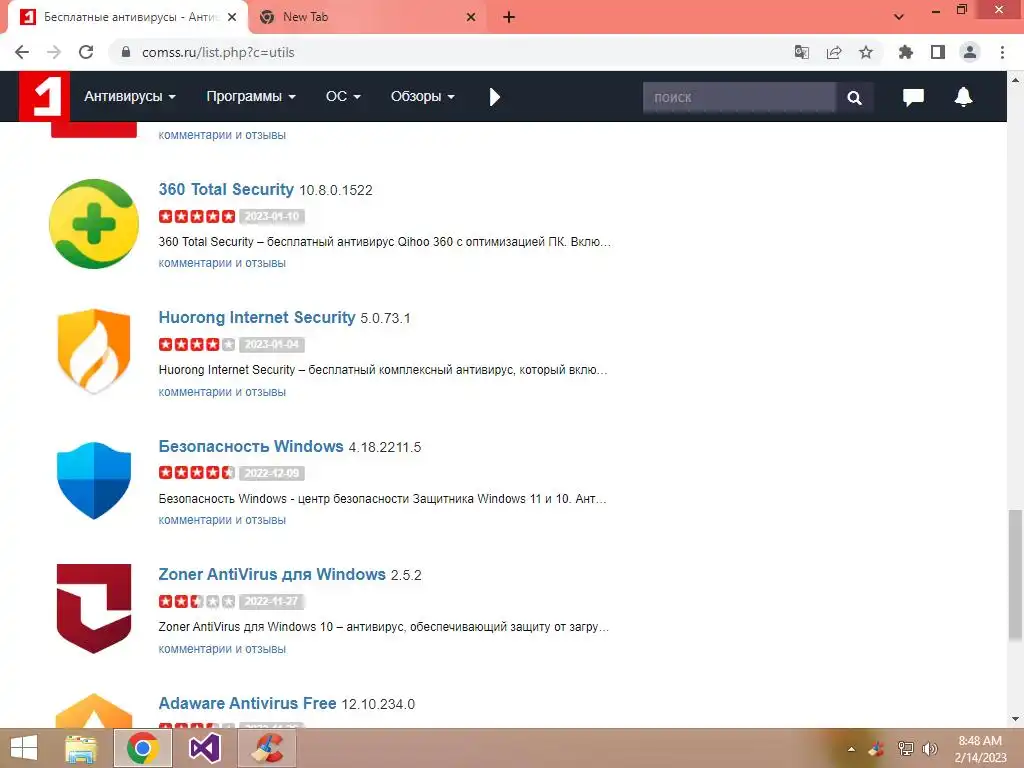Click the star rating of Безопасность Windows

click(197, 472)
